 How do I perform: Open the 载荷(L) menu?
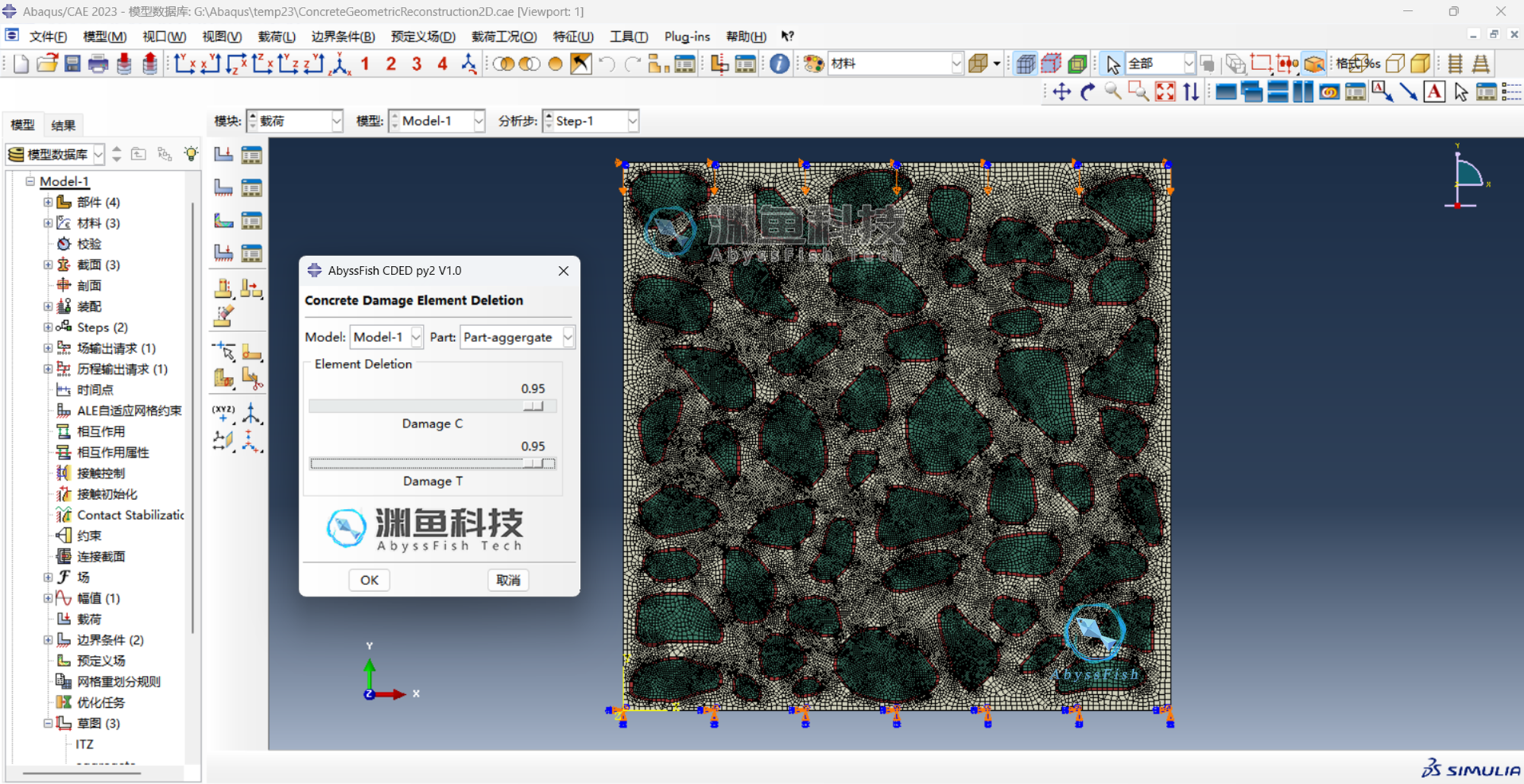(277, 37)
